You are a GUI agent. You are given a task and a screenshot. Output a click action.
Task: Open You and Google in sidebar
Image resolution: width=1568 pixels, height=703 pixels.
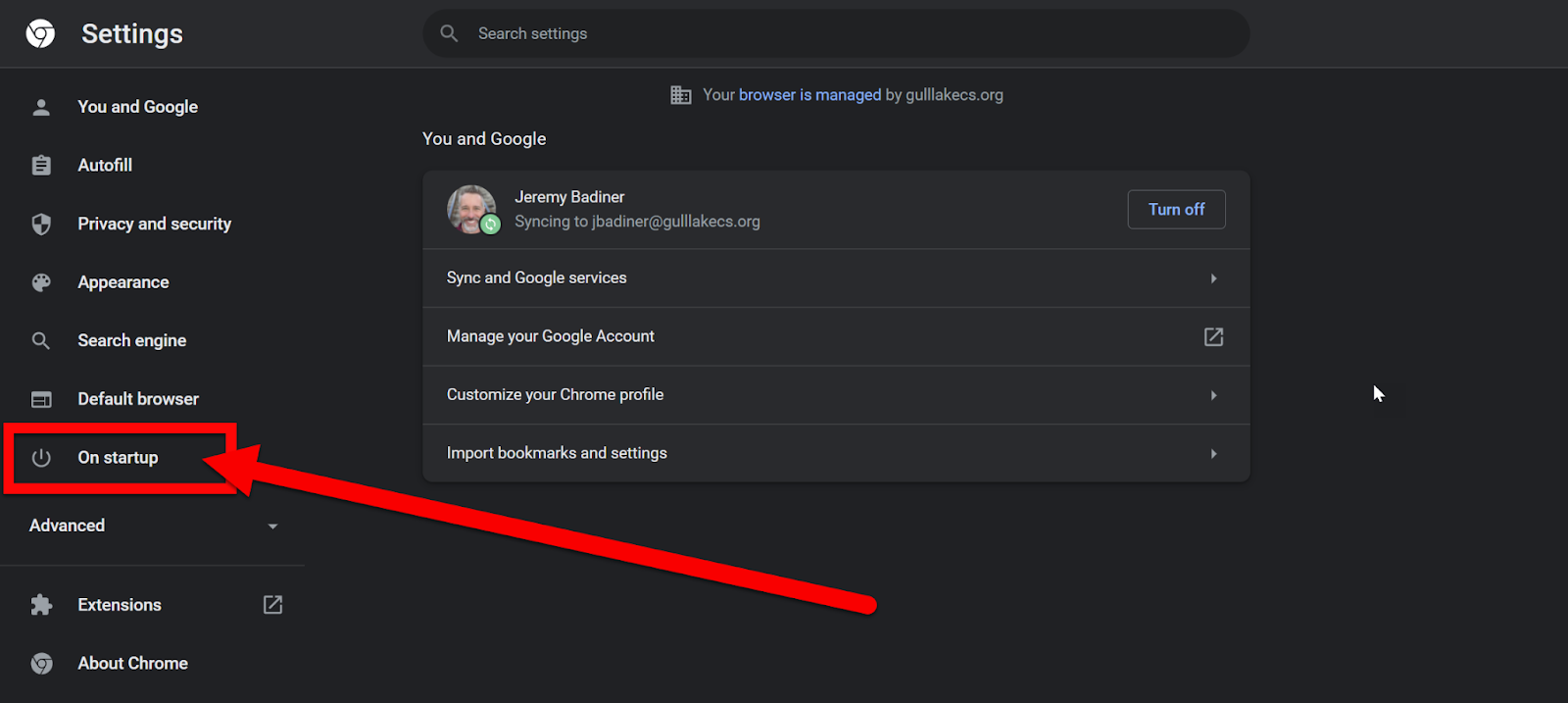[138, 107]
